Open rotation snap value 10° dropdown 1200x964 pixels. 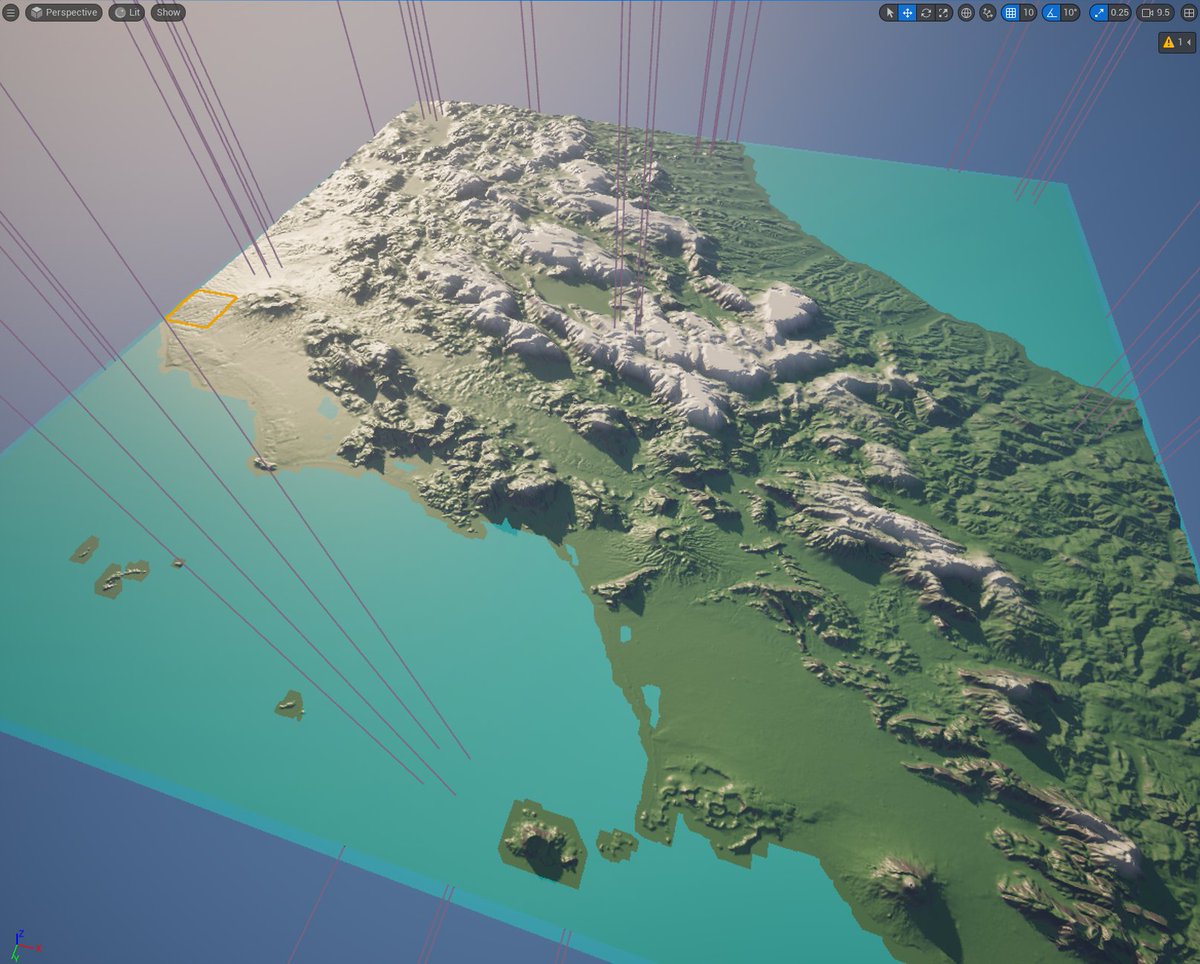pos(1070,13)
